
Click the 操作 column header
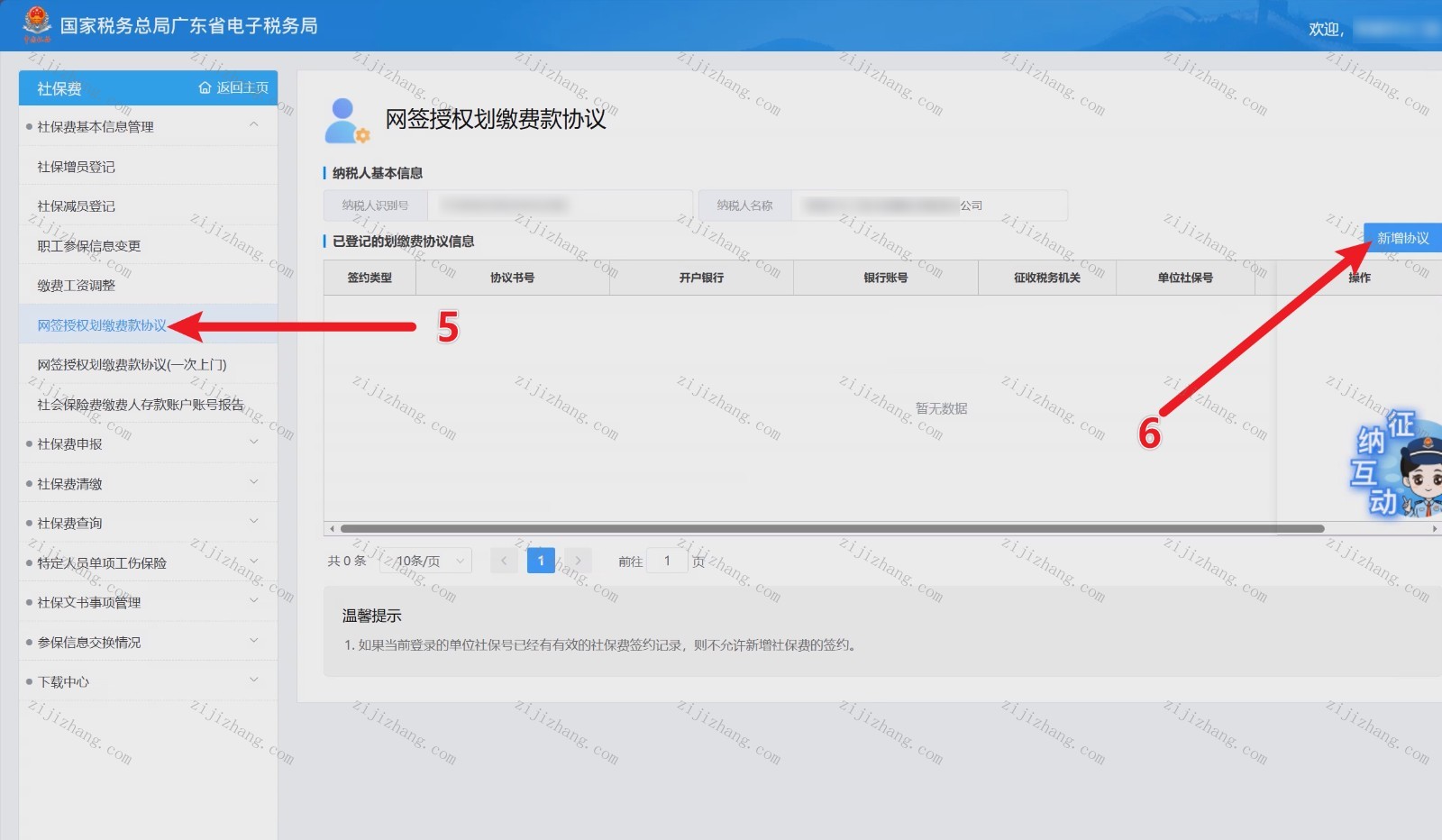[1359, 278]
